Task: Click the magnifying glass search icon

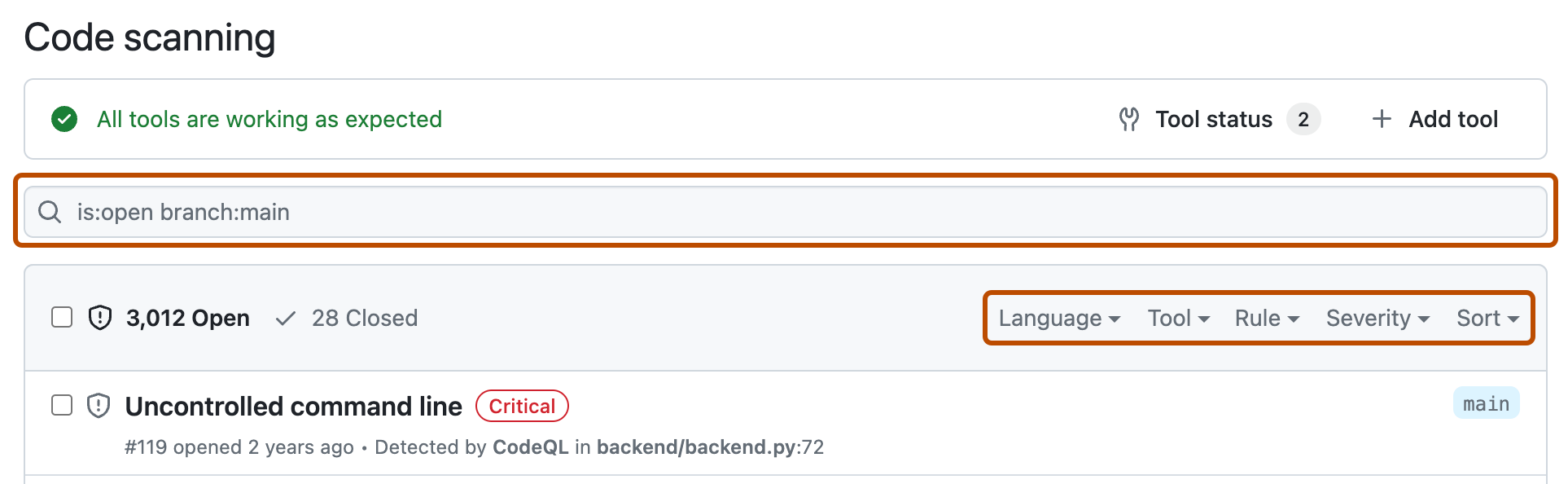Action: (50, 212)
